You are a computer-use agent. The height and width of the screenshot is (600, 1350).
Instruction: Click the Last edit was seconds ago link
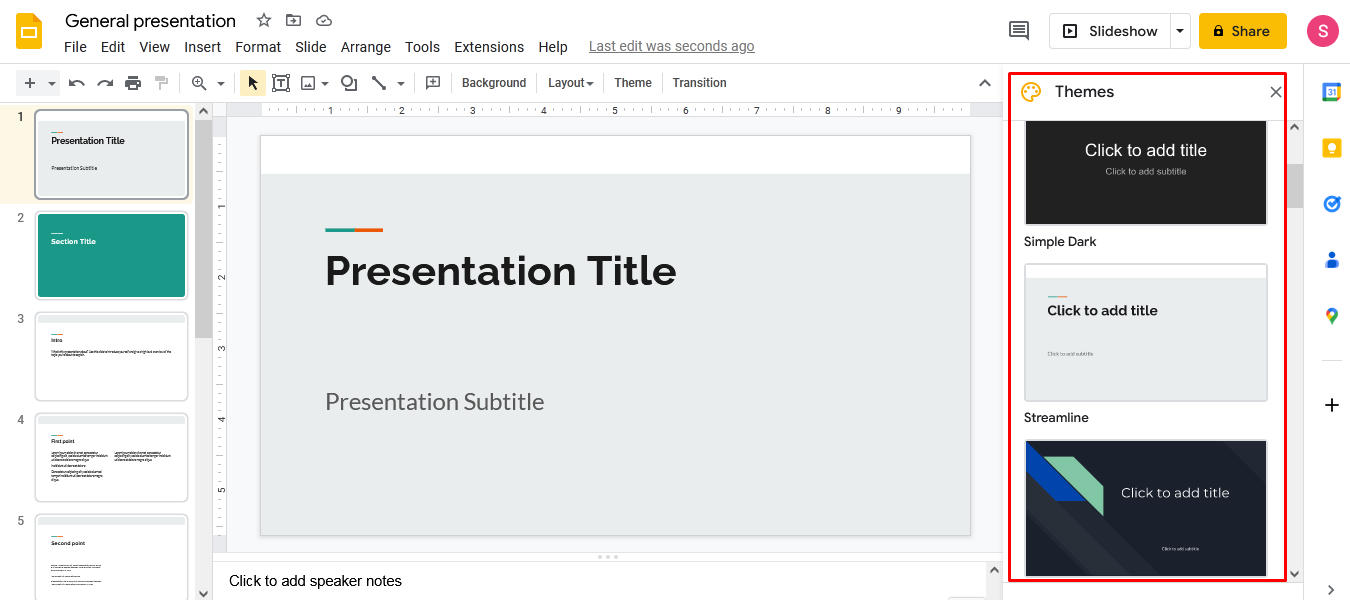671,46
